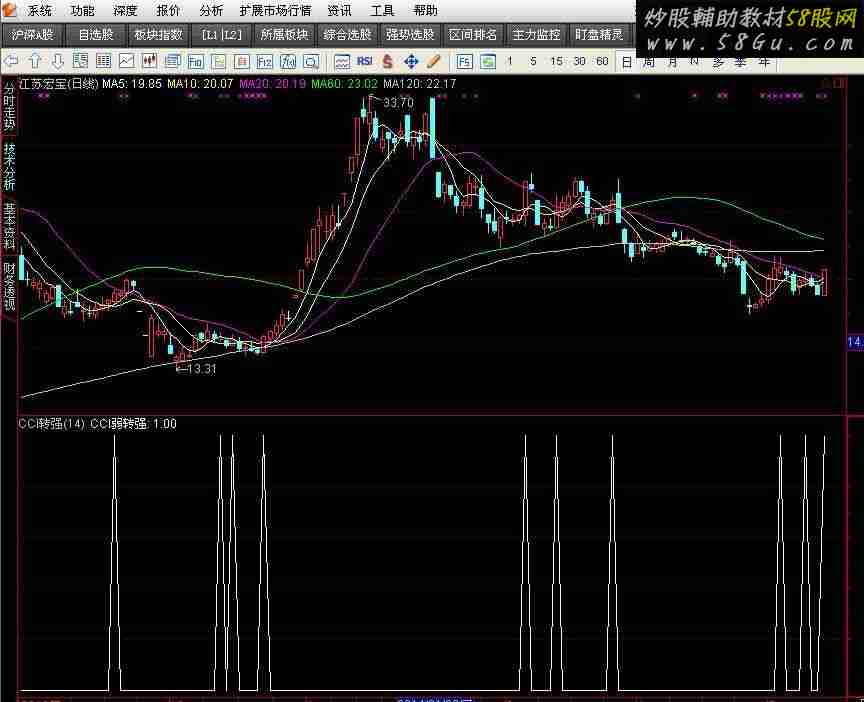The width and height of the screenshot is (864, 702).
Task: Open the table grid view icon
Action: point(104,62)
